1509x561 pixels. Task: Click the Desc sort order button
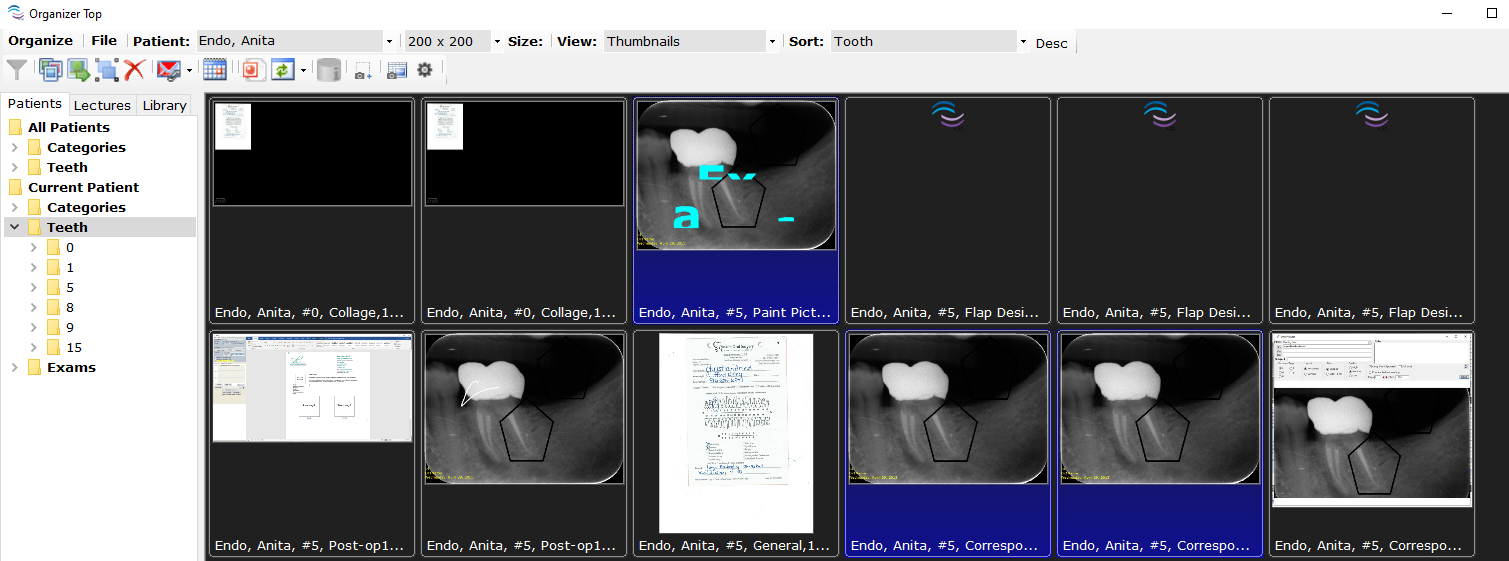tap(1051, 43)
